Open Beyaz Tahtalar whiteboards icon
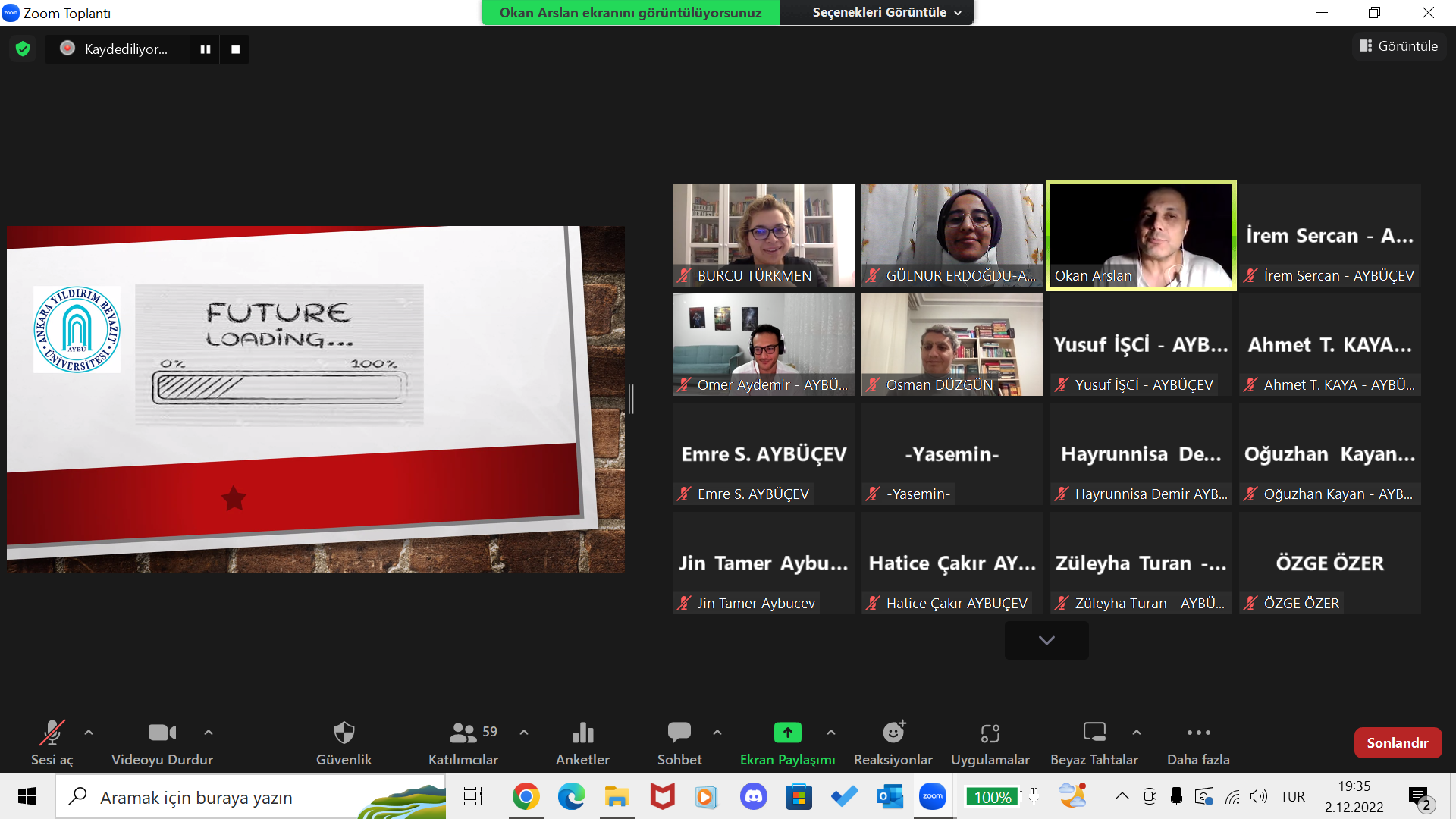 [x=1094, y=733]
